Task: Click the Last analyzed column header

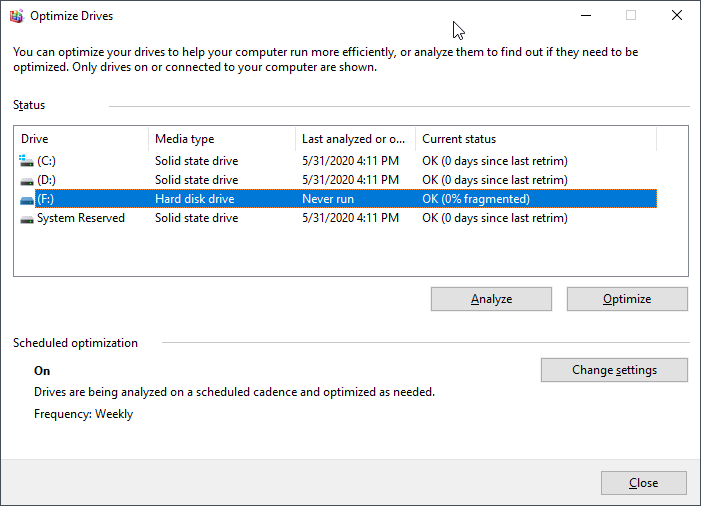Action: (x=354, y=139)
